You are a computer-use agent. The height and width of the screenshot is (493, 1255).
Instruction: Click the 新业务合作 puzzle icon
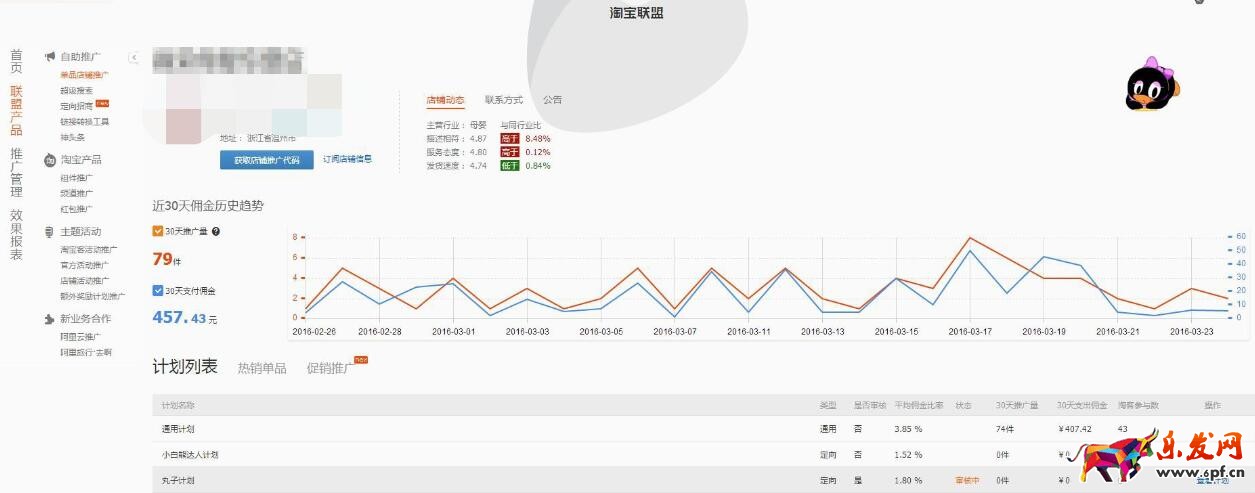50,319
